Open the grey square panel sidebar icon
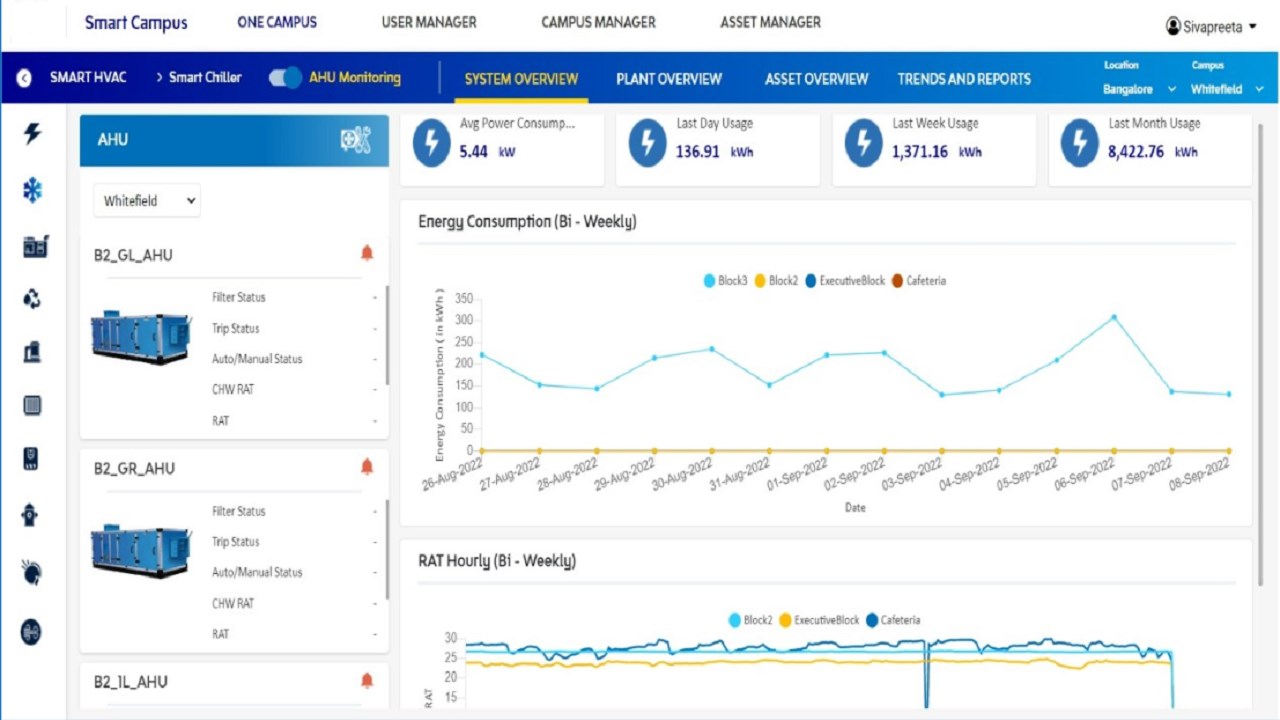Screen dimensions: 1280x720 (x=32, y=405)
